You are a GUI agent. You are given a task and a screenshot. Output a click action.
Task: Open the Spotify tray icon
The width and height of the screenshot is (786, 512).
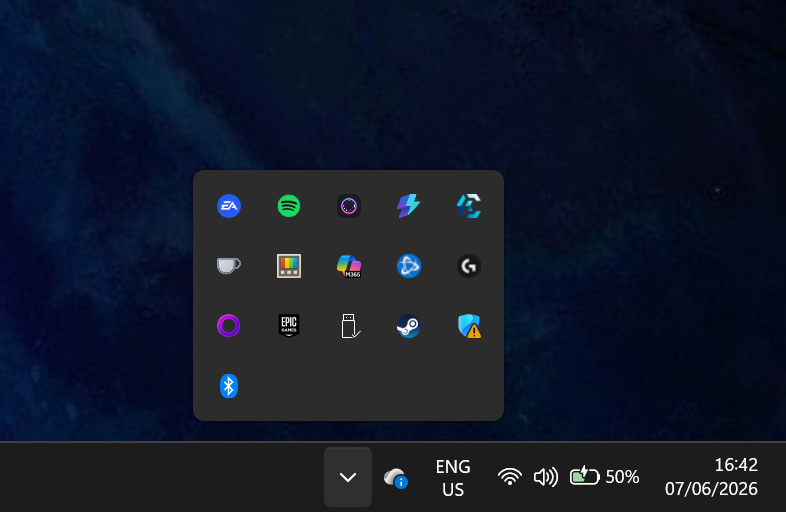[x=289, y=206]
